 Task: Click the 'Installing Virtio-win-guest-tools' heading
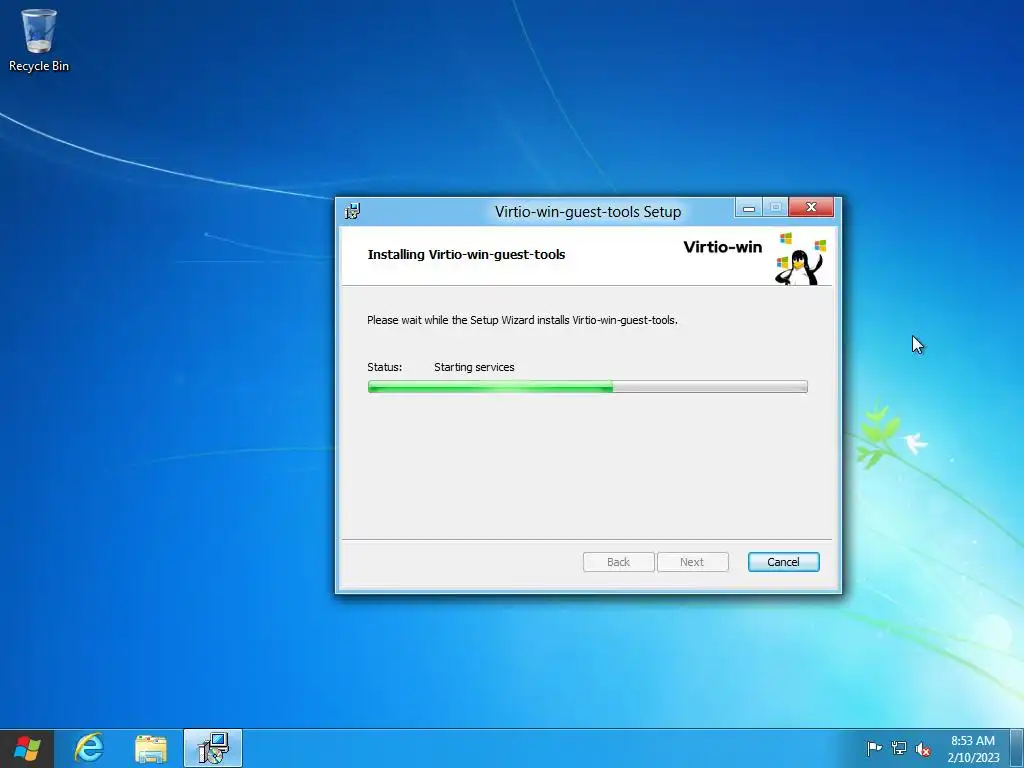(466, 255)
